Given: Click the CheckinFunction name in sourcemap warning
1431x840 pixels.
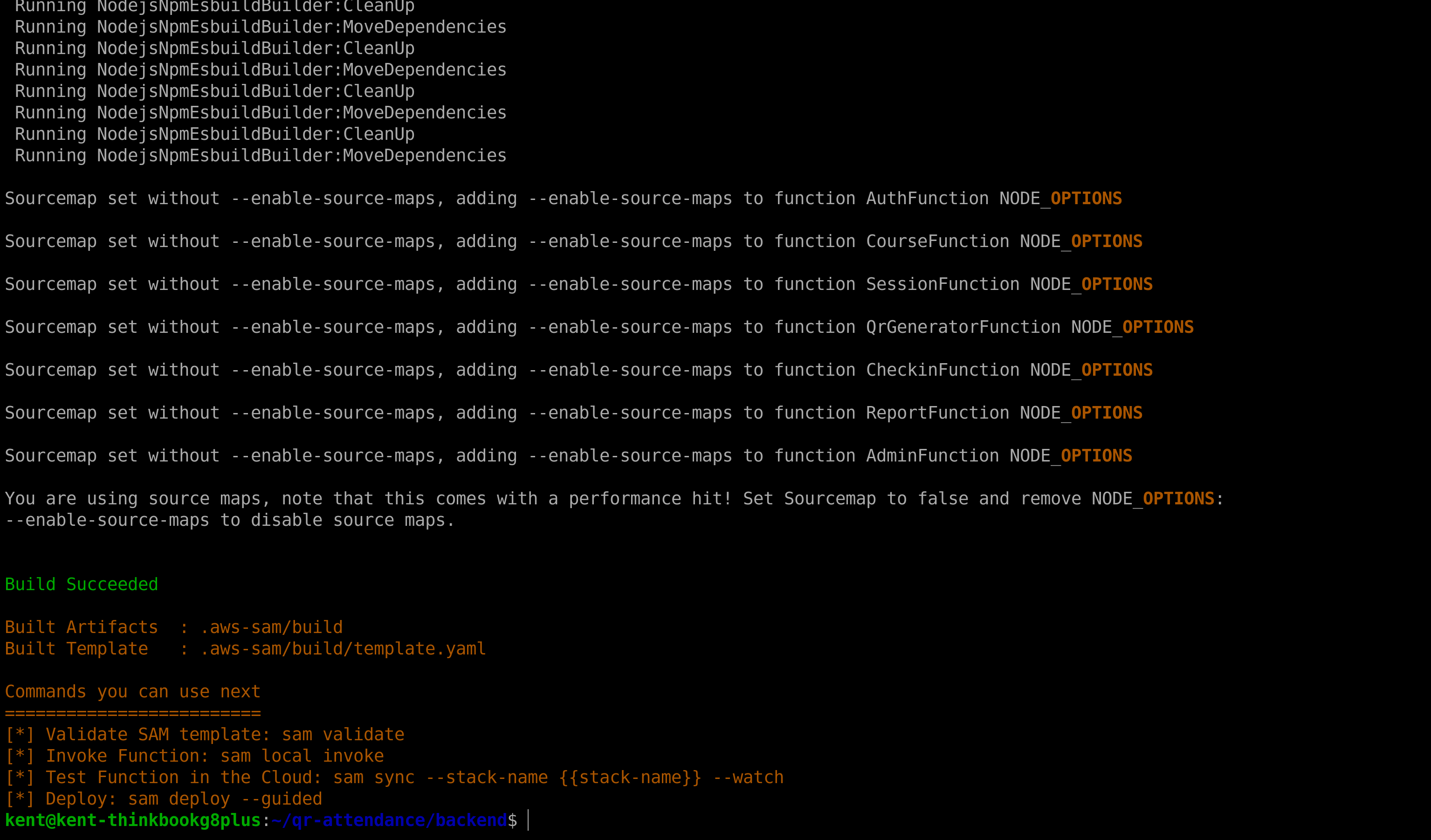Looking at the screenshot, I should click(943, 370).
